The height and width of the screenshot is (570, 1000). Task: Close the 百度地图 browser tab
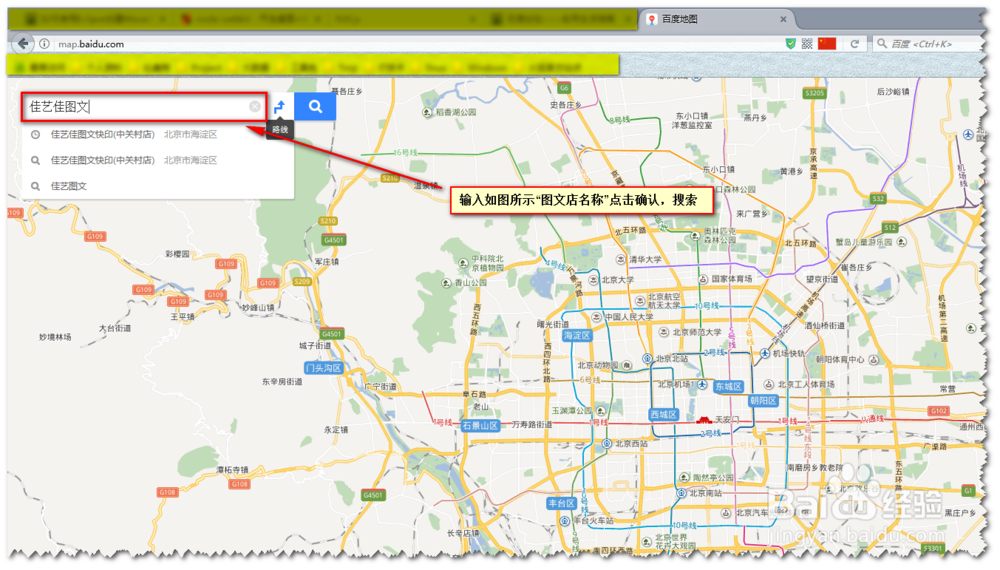click(x=783, y=19)
